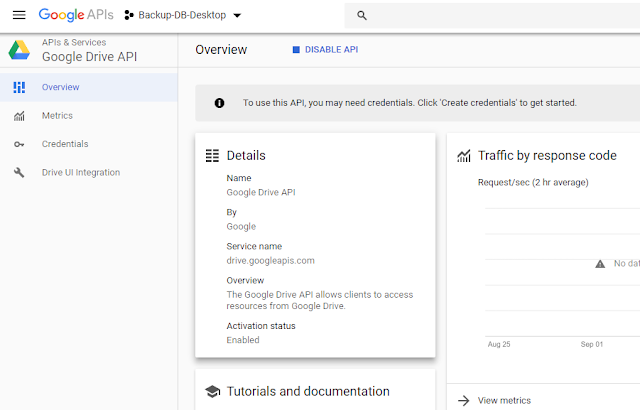Click the Tutorials graduation cap icon
Viewport: 640px width, 410px height.
[212, 391]
